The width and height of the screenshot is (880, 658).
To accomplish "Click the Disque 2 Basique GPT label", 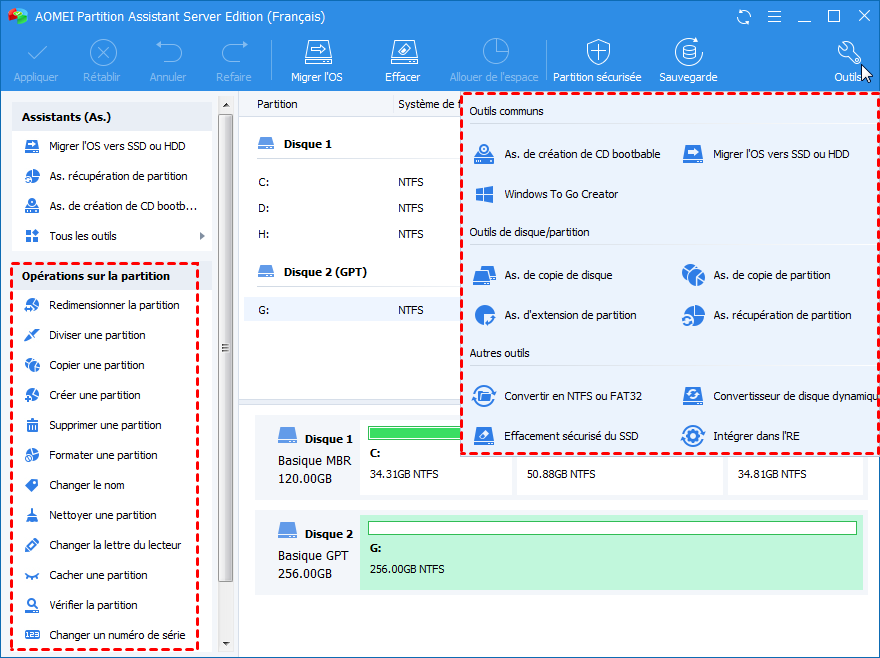I will (x=314, y=553).
